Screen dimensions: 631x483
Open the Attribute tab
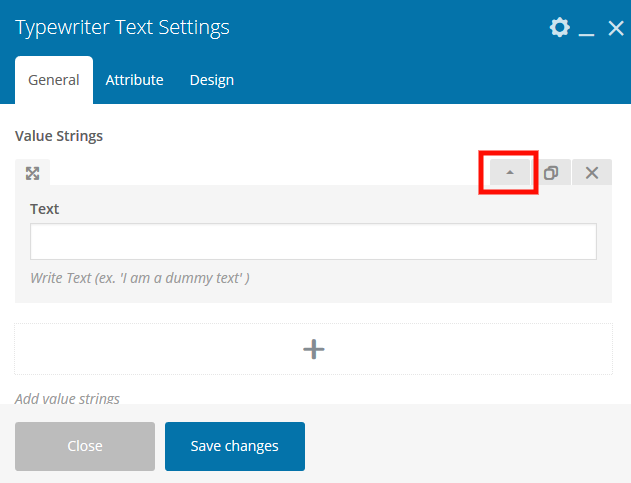point(134,80)
